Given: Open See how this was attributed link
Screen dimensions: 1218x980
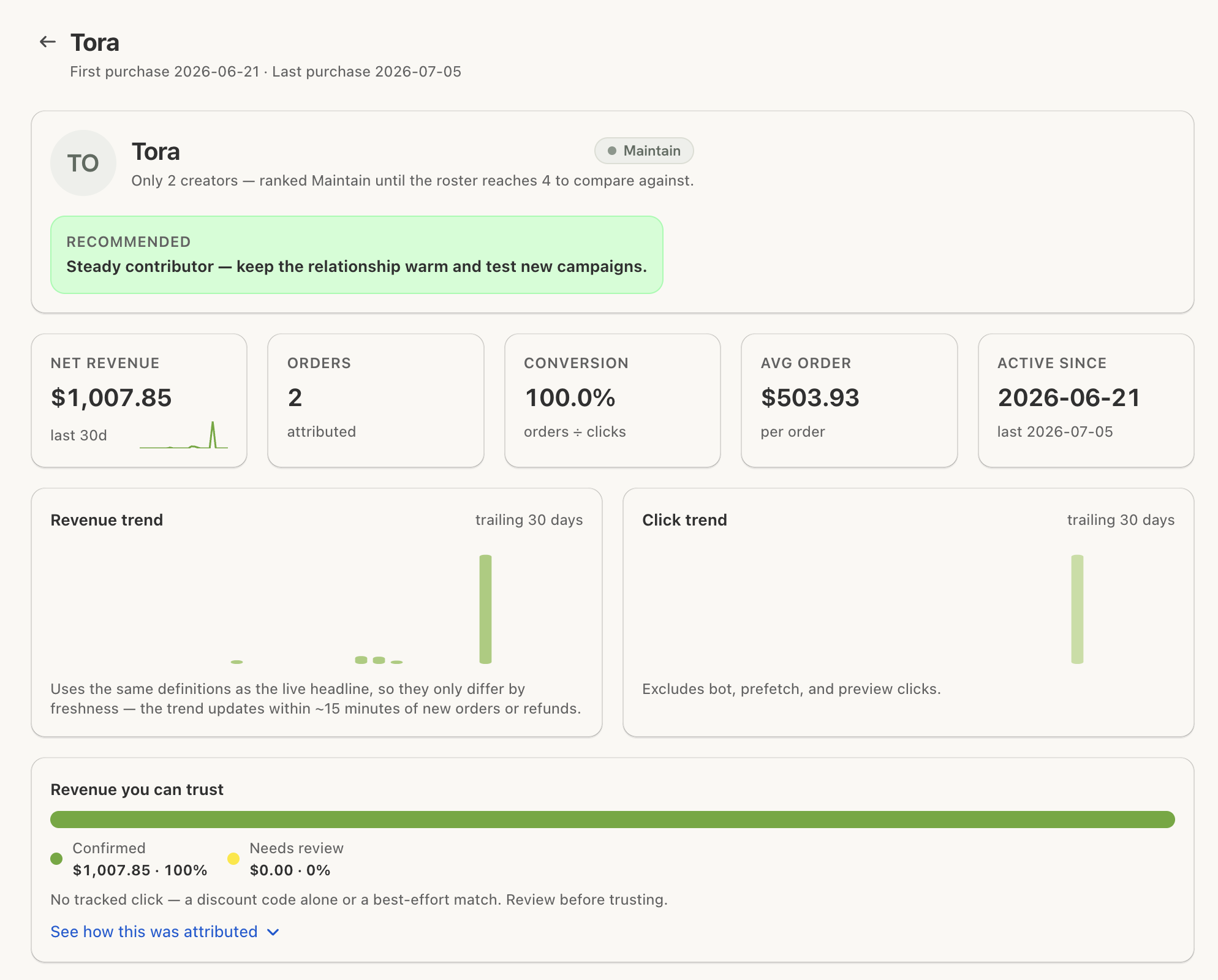Looking at the screenshot, I should point(154,932).
